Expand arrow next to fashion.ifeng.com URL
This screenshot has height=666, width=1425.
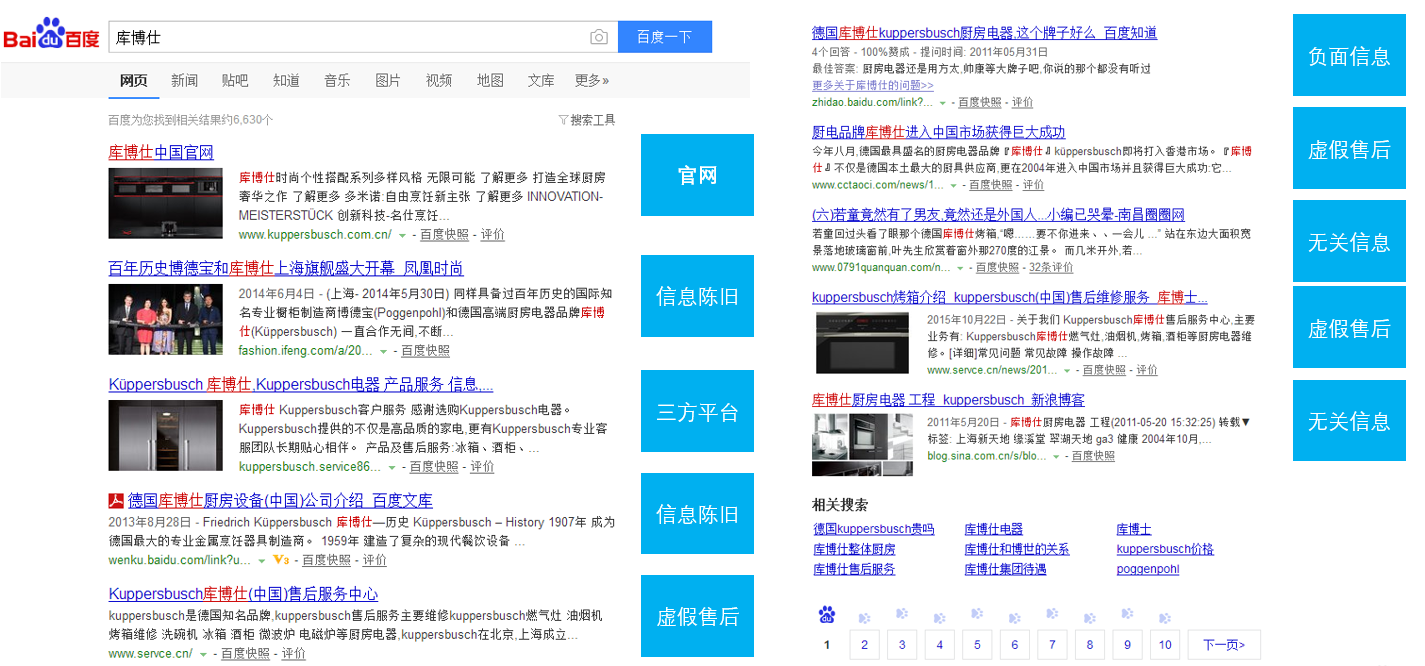(384, 351)
